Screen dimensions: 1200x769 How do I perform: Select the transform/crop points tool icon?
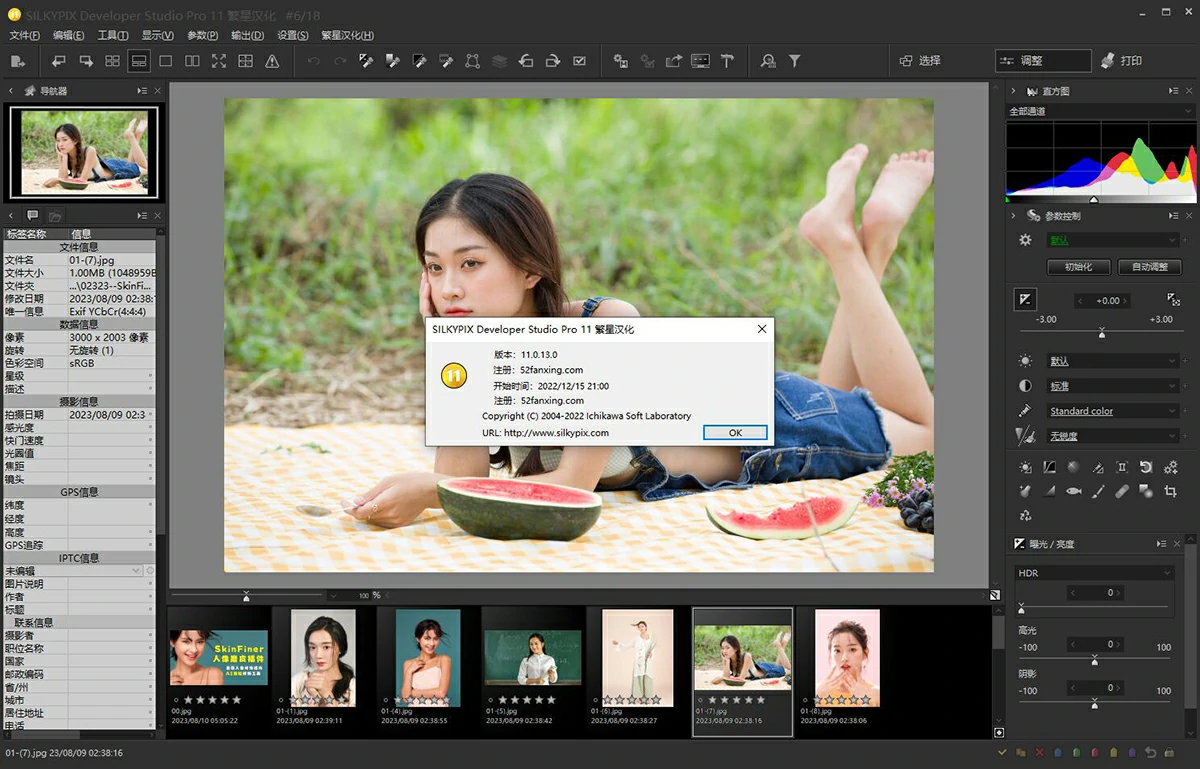point(473,61)
